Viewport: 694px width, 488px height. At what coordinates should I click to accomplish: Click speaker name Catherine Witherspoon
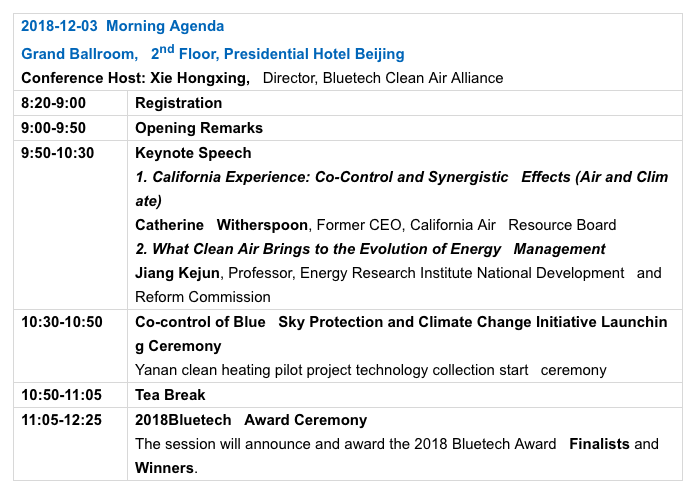click(221, 225)
